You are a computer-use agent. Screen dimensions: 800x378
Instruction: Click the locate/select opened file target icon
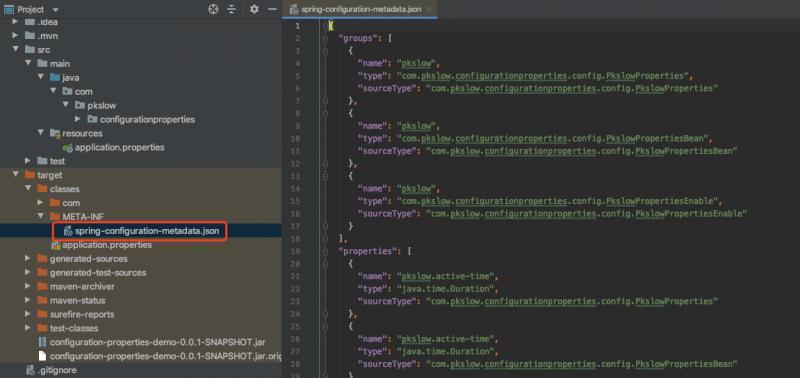pyautogui.click(x=213, y=9)
